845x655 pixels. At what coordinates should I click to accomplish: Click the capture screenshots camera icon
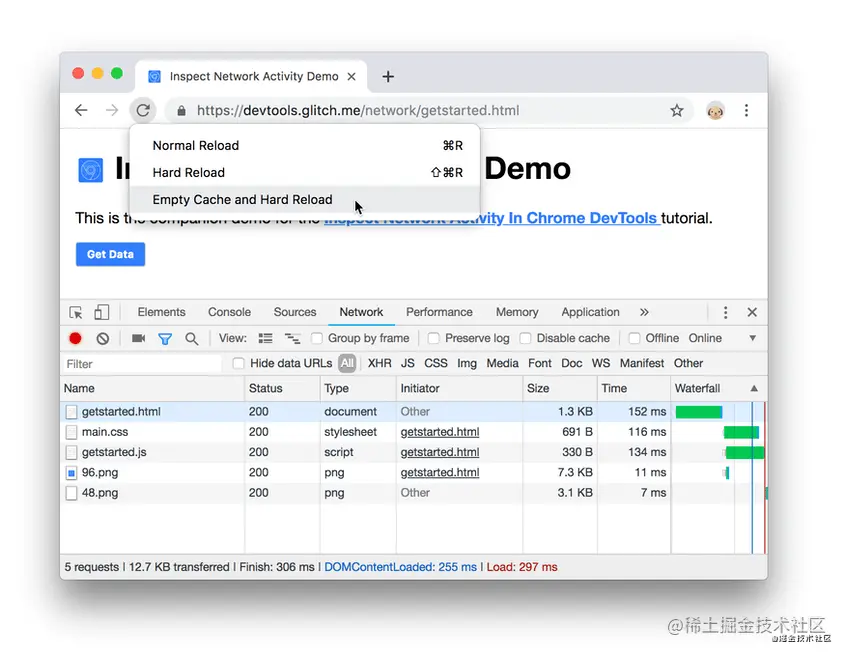point(138,338)
